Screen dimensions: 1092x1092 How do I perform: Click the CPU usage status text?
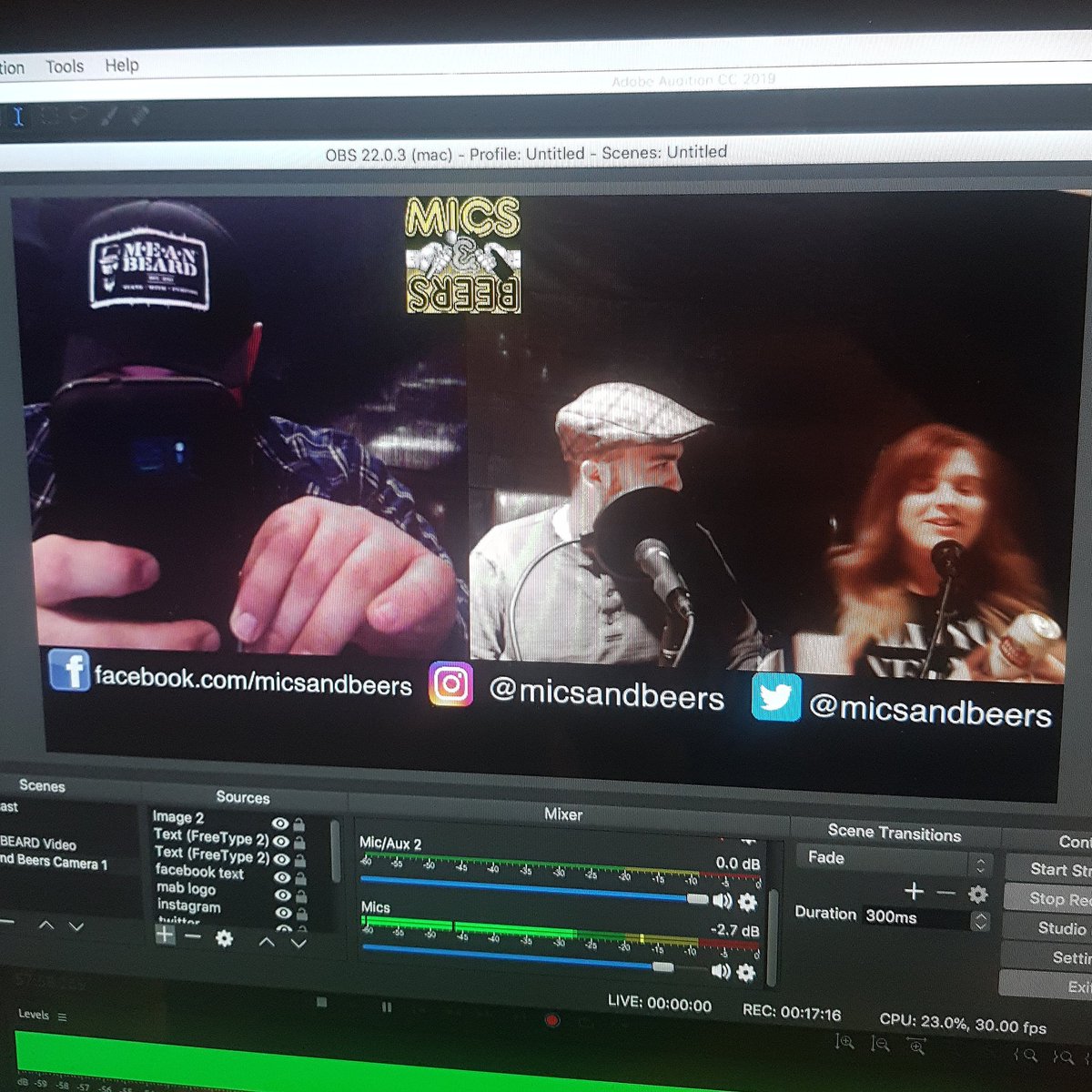[963, 1024]
